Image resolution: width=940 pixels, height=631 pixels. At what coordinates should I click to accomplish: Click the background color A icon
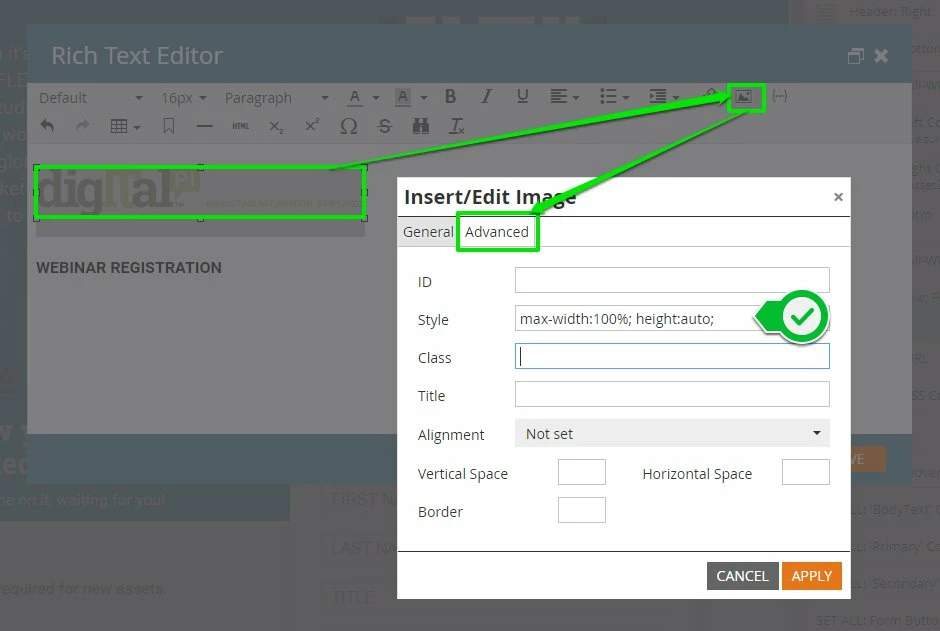[x=403, y=97]
